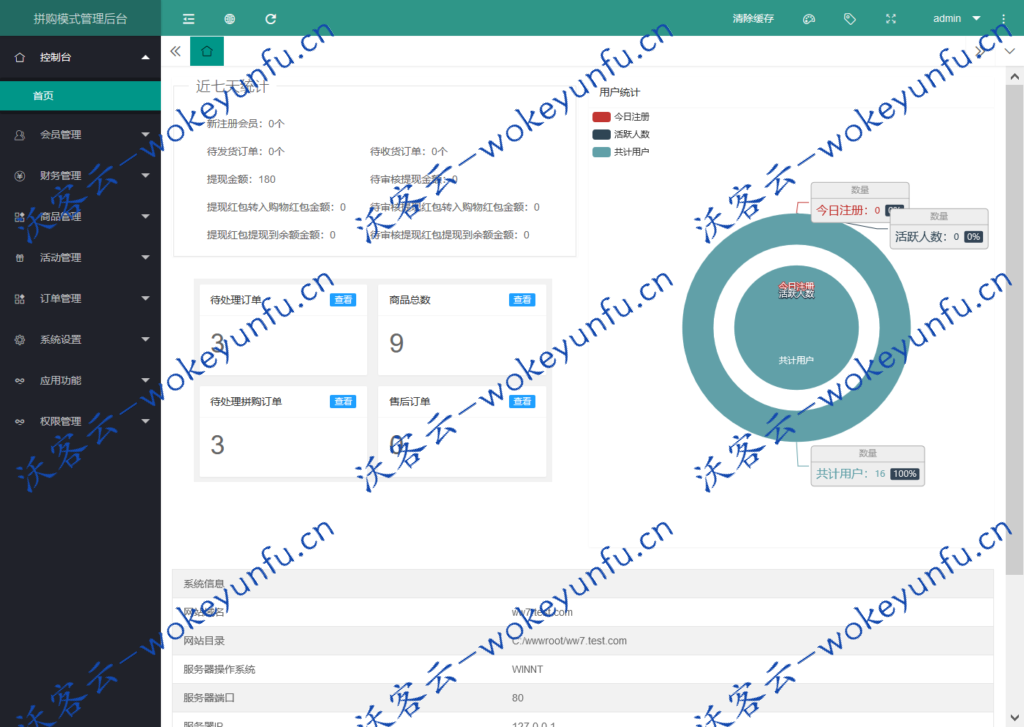Expand the 权限管理 menu
This screenshot has height=727, width=1024.
click(80, 422)
